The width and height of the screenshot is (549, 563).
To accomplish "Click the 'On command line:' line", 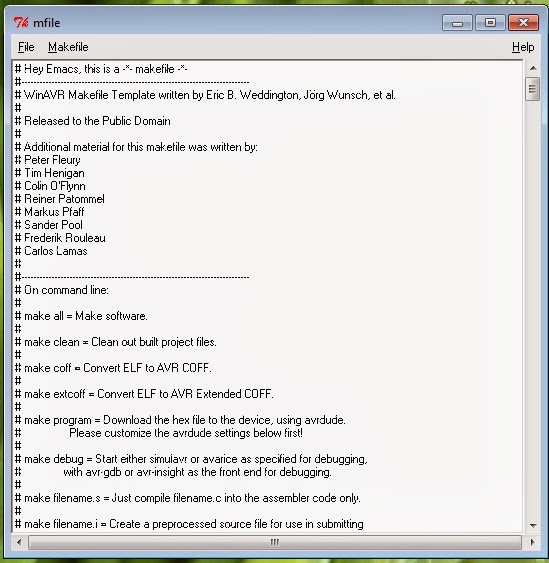I will [x=61, y=290].
